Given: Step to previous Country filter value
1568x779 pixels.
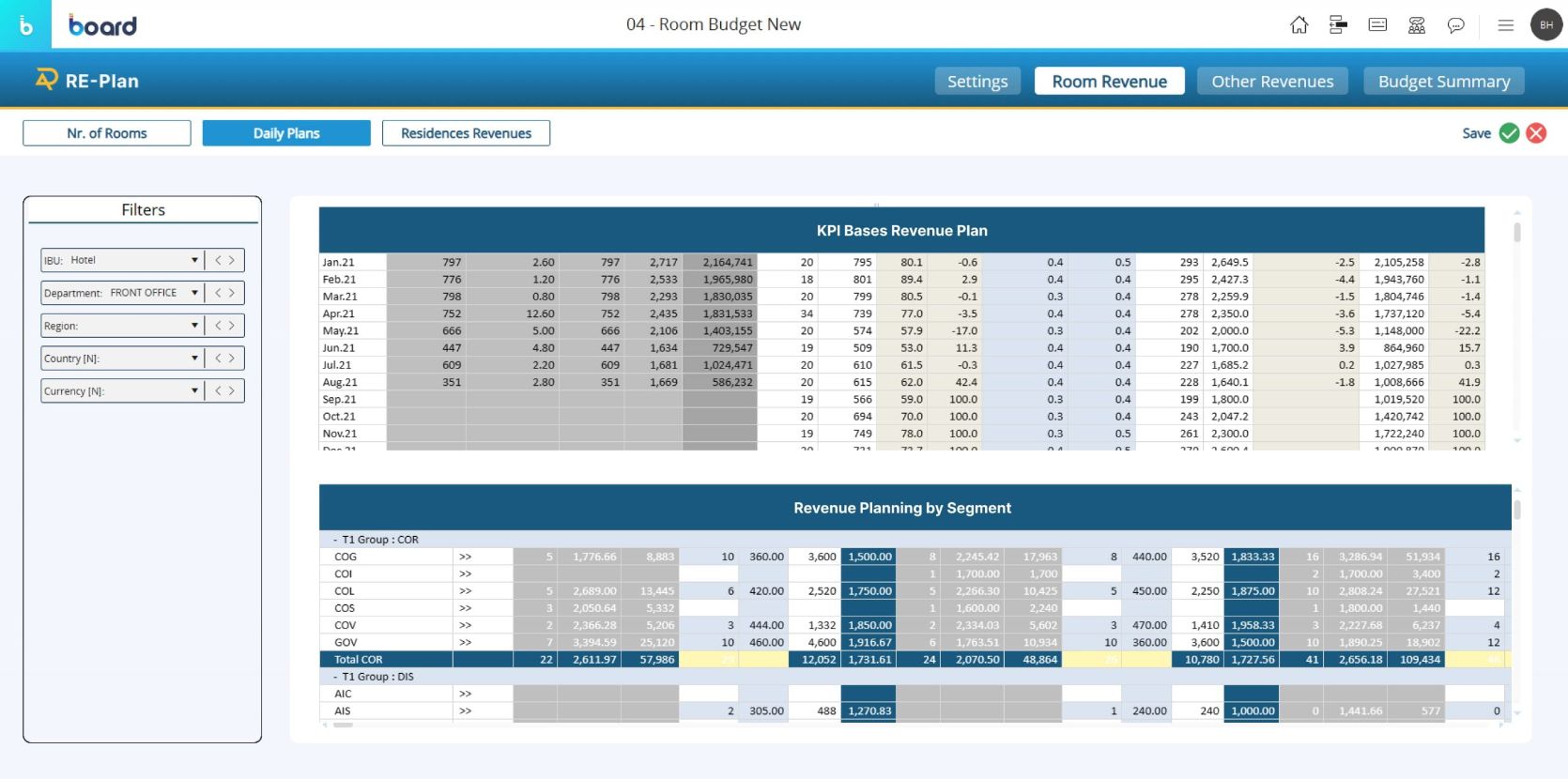Looking at the screenshot, I should pyautogui.click(x=218, y=359).
